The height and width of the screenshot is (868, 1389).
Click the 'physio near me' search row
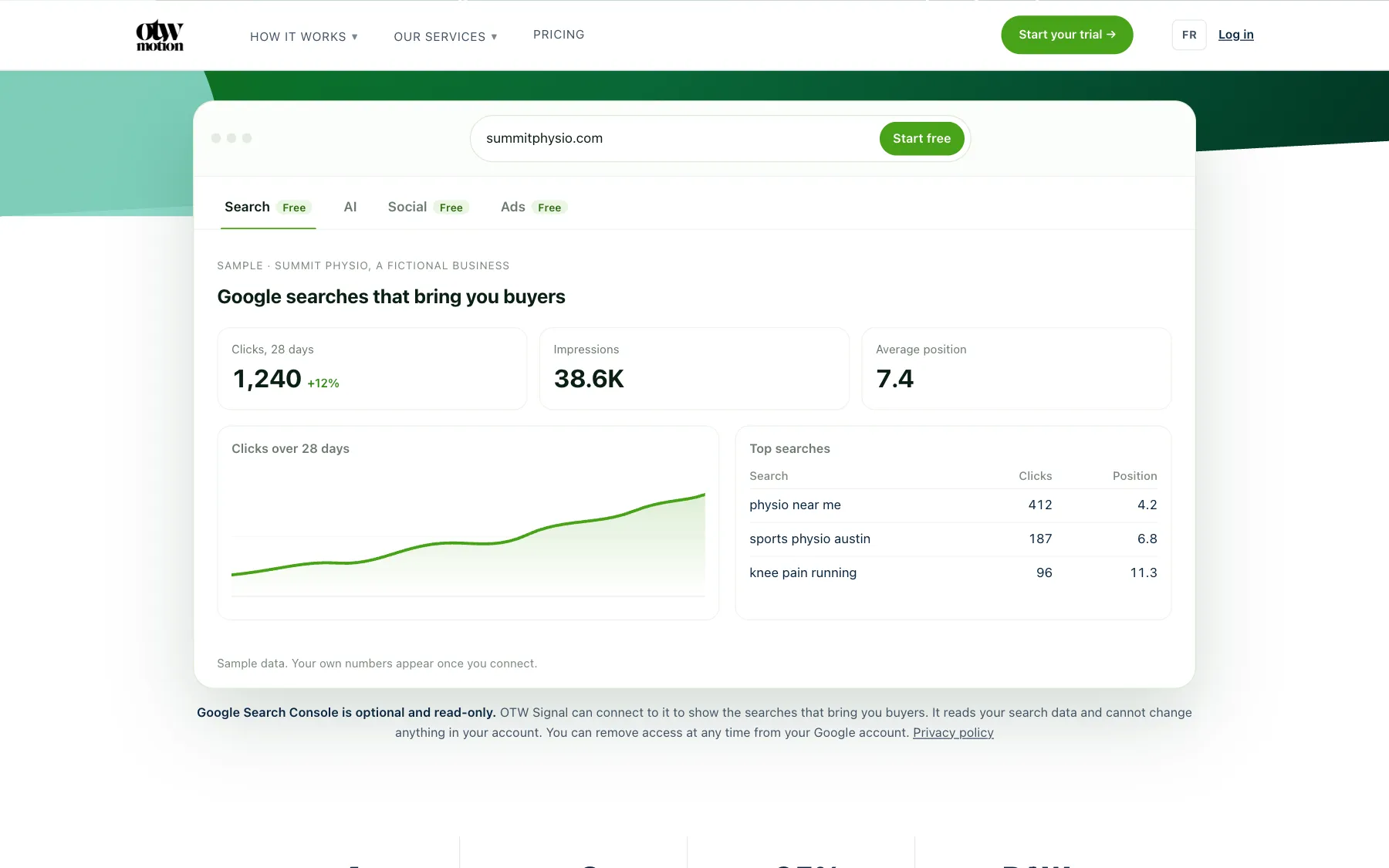[953, 505]
